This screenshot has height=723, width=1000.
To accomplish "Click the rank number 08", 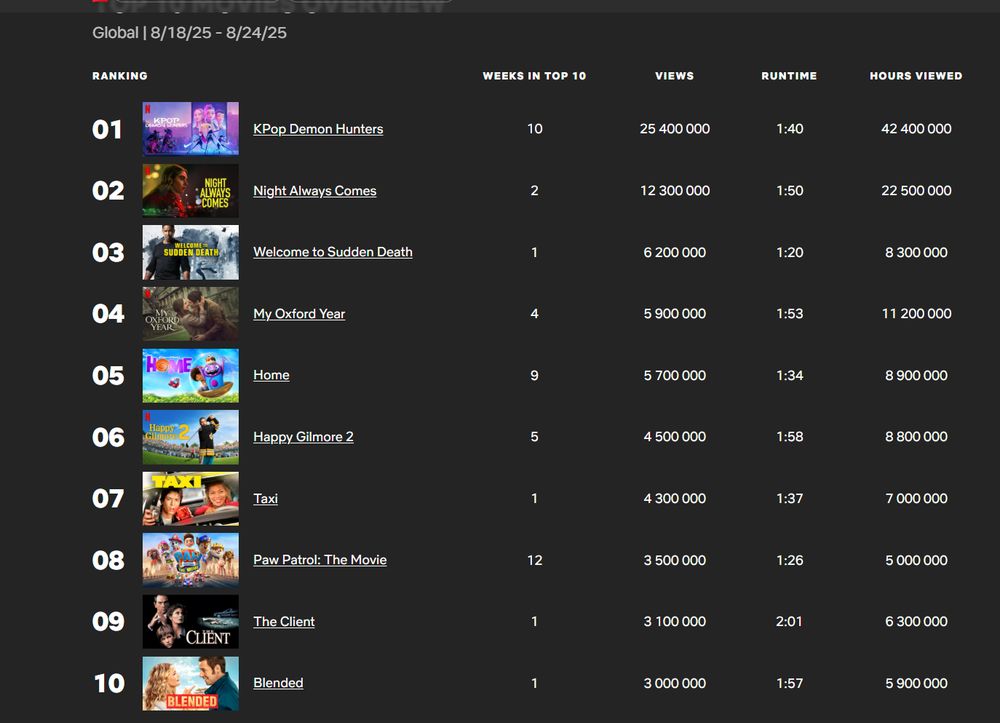I will 108,560.
